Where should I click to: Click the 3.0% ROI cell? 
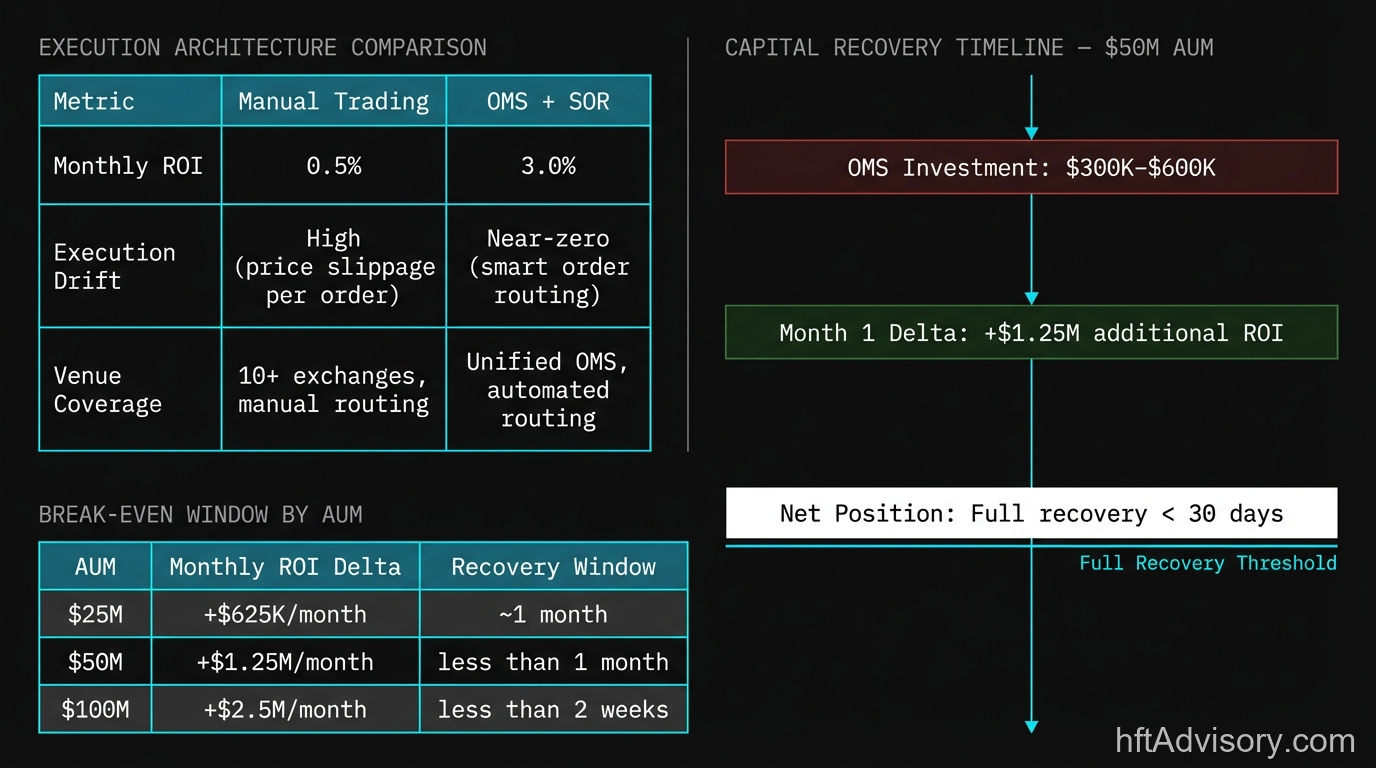(x=548, y=166)
